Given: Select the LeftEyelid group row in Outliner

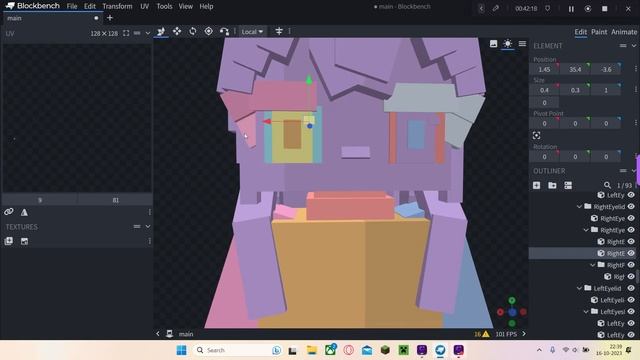Looking at the screenshot, I should [x=582, y=288].
